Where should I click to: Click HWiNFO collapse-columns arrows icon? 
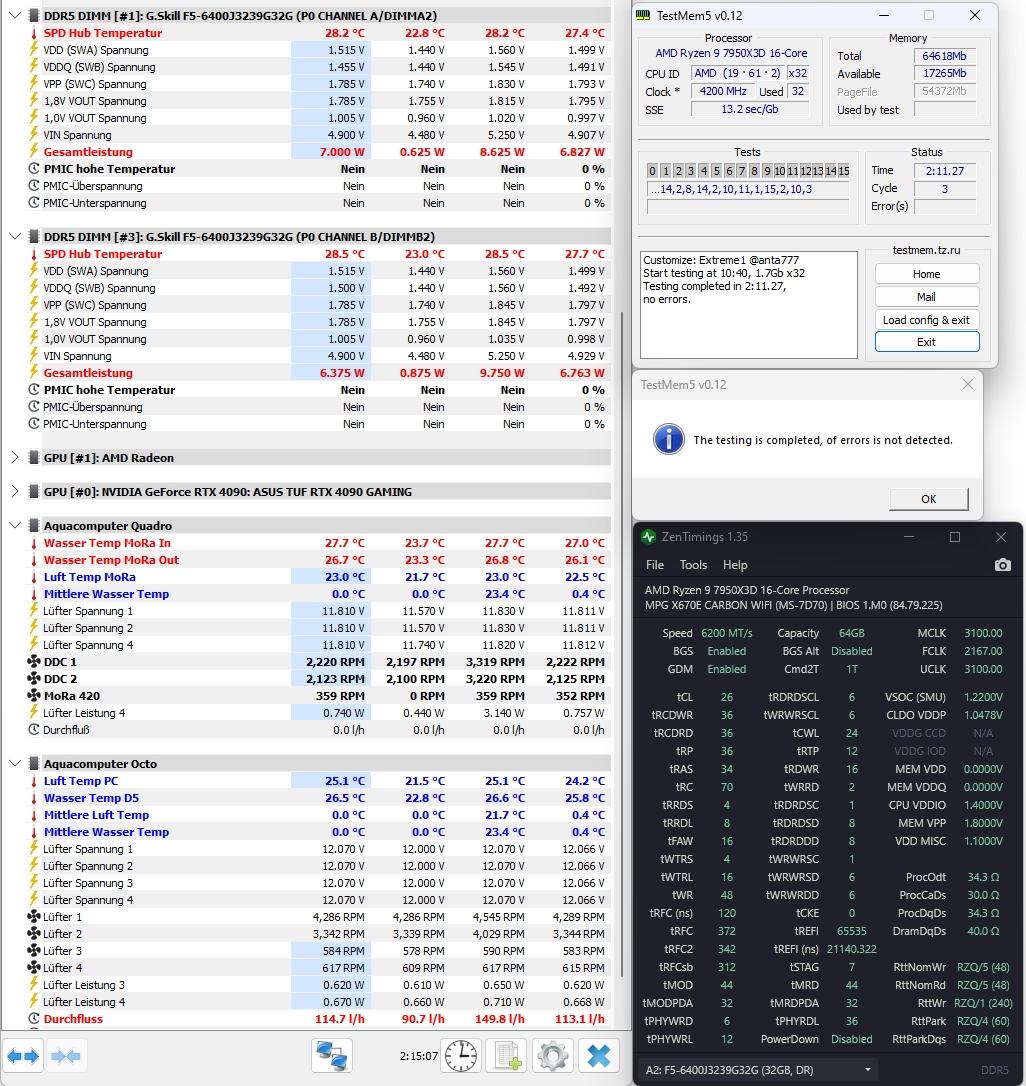[x=66, y=1056]
